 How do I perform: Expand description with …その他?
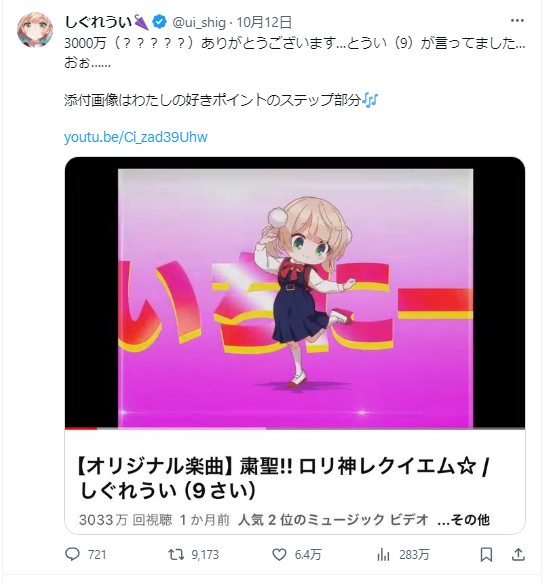point(463,519)
